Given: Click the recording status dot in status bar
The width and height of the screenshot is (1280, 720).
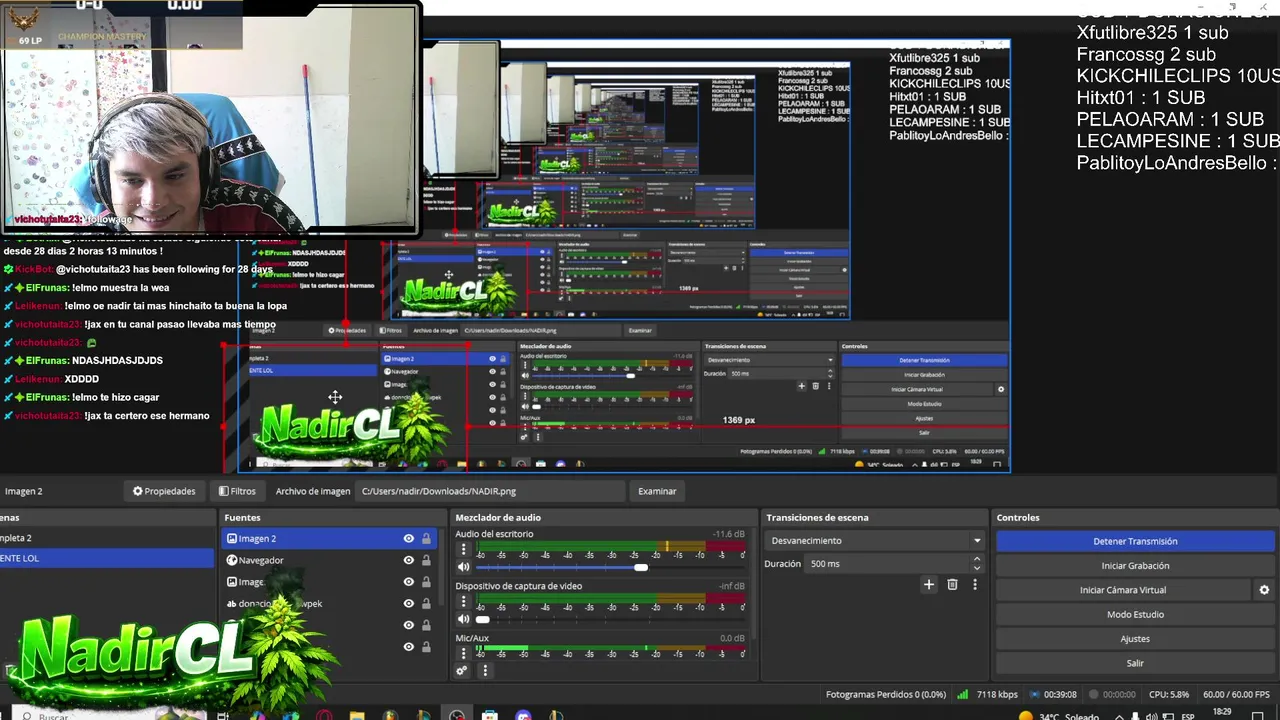Looking at the screenshot, I should (1093, 694).
